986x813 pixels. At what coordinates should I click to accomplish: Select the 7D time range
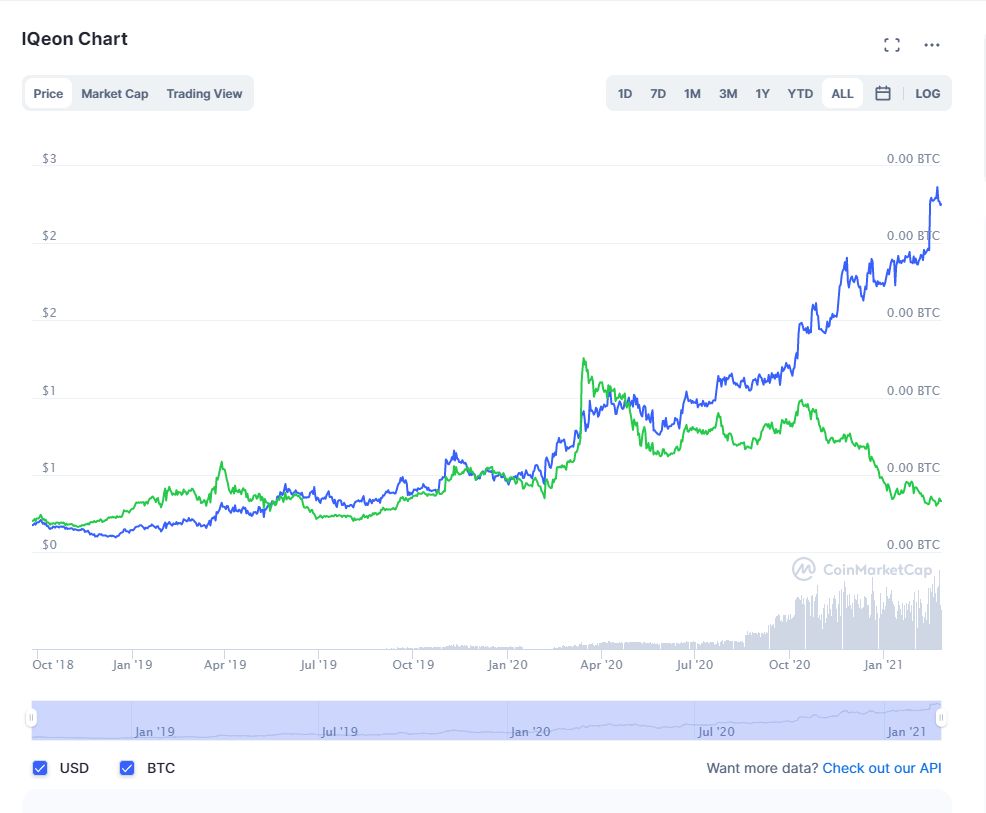[658, 93]
